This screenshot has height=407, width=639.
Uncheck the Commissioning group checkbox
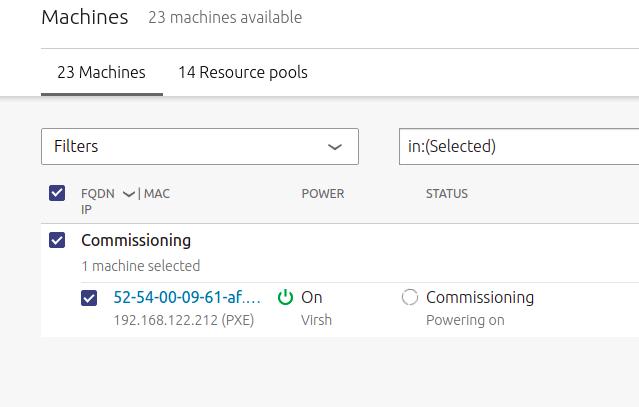pos(57,240)
